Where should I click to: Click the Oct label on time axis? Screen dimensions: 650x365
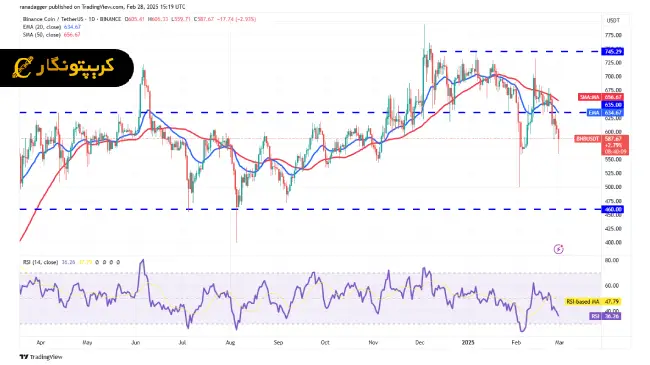pyautogui.click(x=325, y=343)
